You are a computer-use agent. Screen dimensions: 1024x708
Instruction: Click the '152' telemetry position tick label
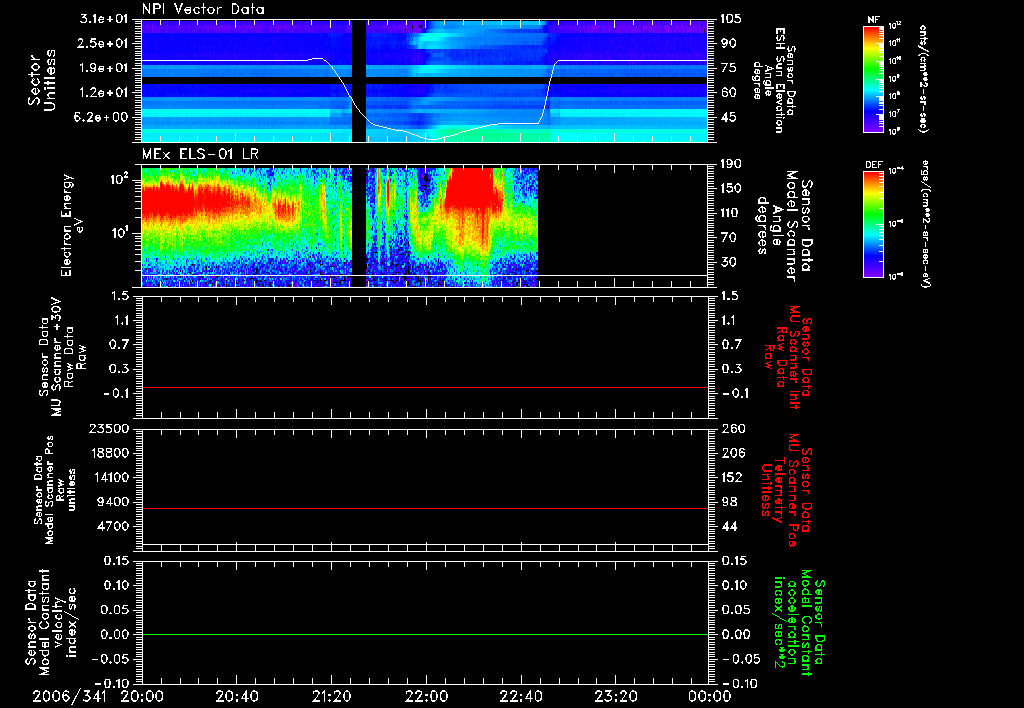click(x=731, y=477)
